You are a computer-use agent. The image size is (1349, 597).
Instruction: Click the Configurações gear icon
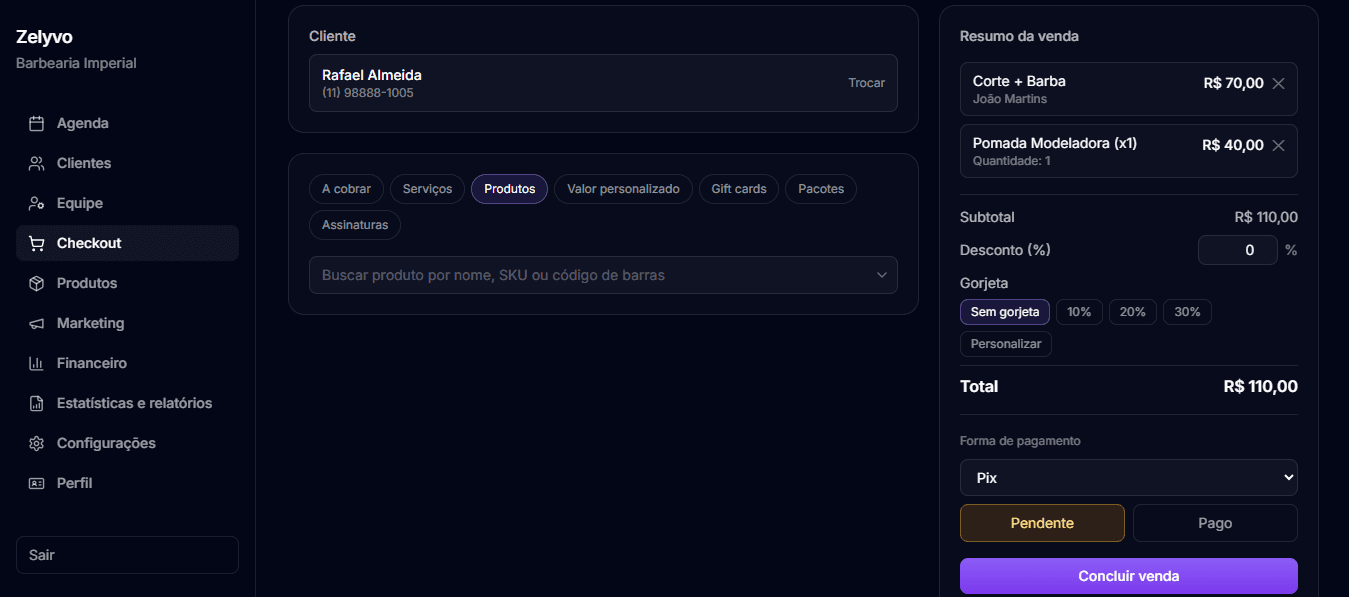37,444
